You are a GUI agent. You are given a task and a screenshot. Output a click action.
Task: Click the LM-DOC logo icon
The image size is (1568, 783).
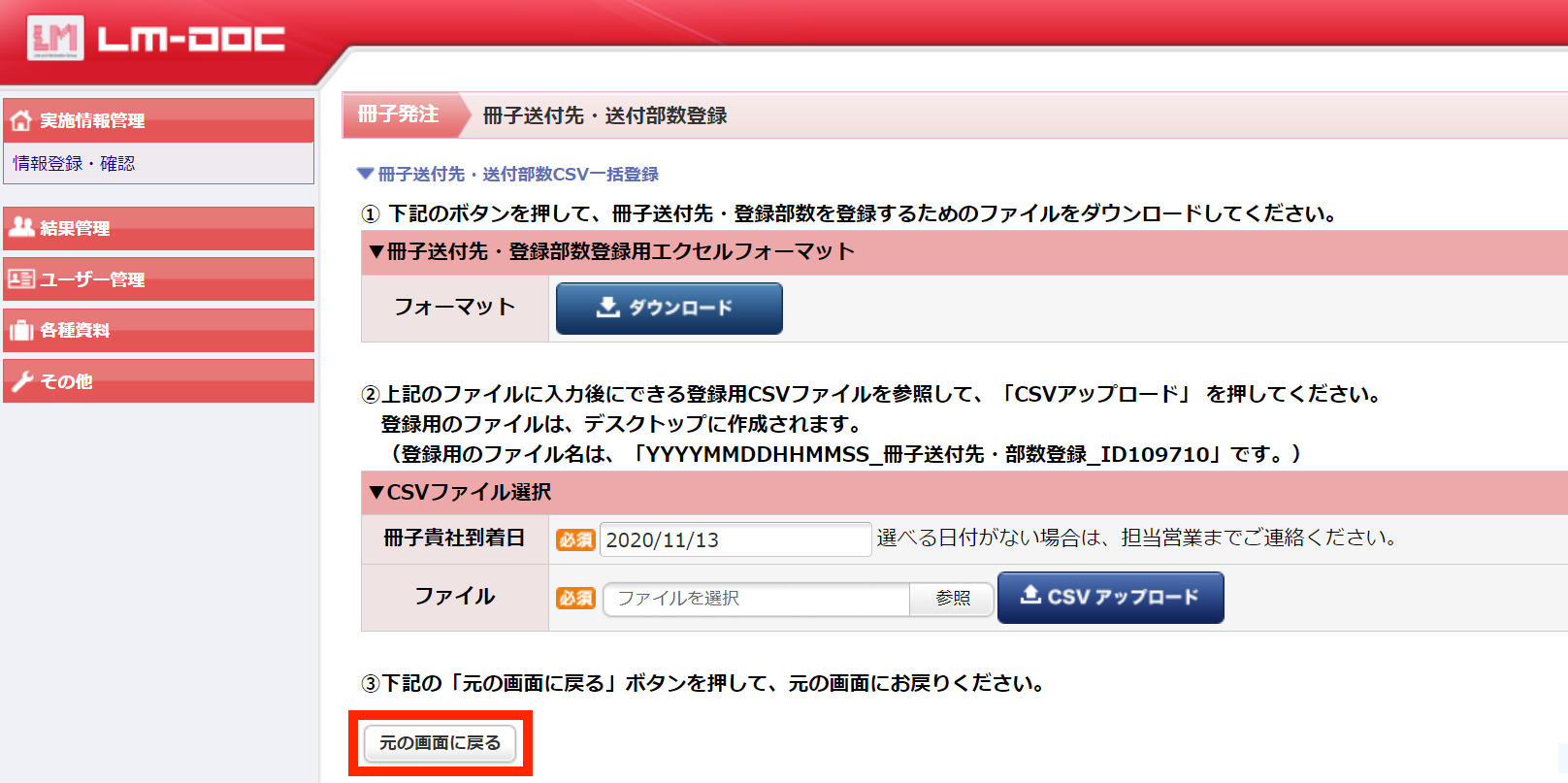pyautogui.click(x=54, y=39)
